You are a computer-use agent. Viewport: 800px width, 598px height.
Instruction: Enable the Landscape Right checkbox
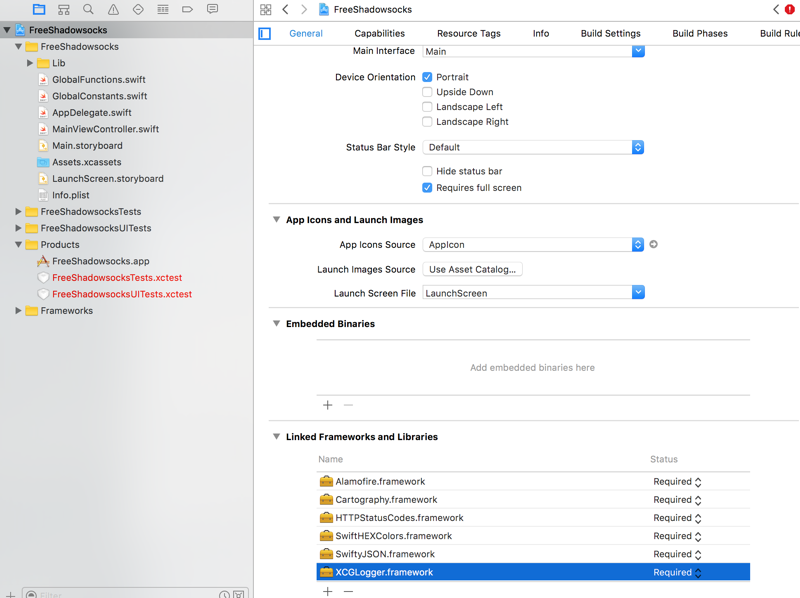point(427,121)
